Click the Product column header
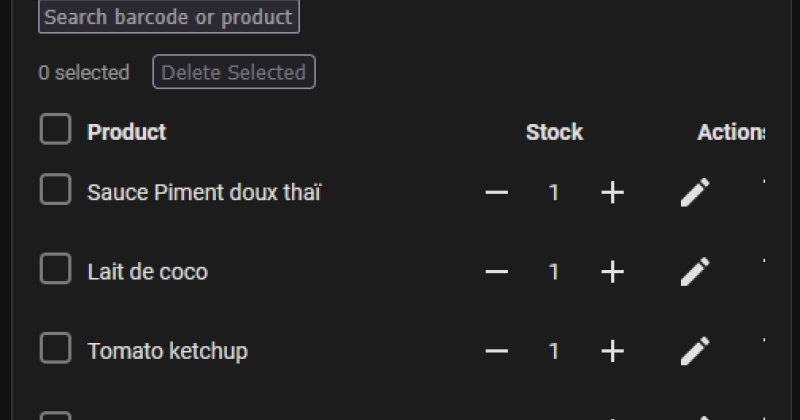Image resolution: width=800 pixels, height=420 pixels. 127,132
